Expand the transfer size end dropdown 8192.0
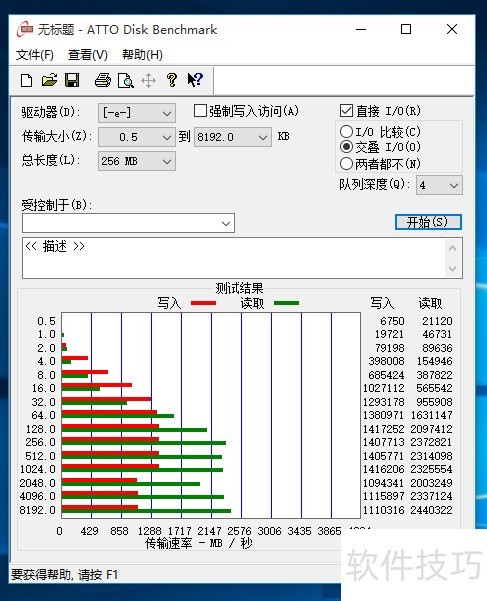The width and height of the screenshot is (487, 601). [x=233, y=137]
